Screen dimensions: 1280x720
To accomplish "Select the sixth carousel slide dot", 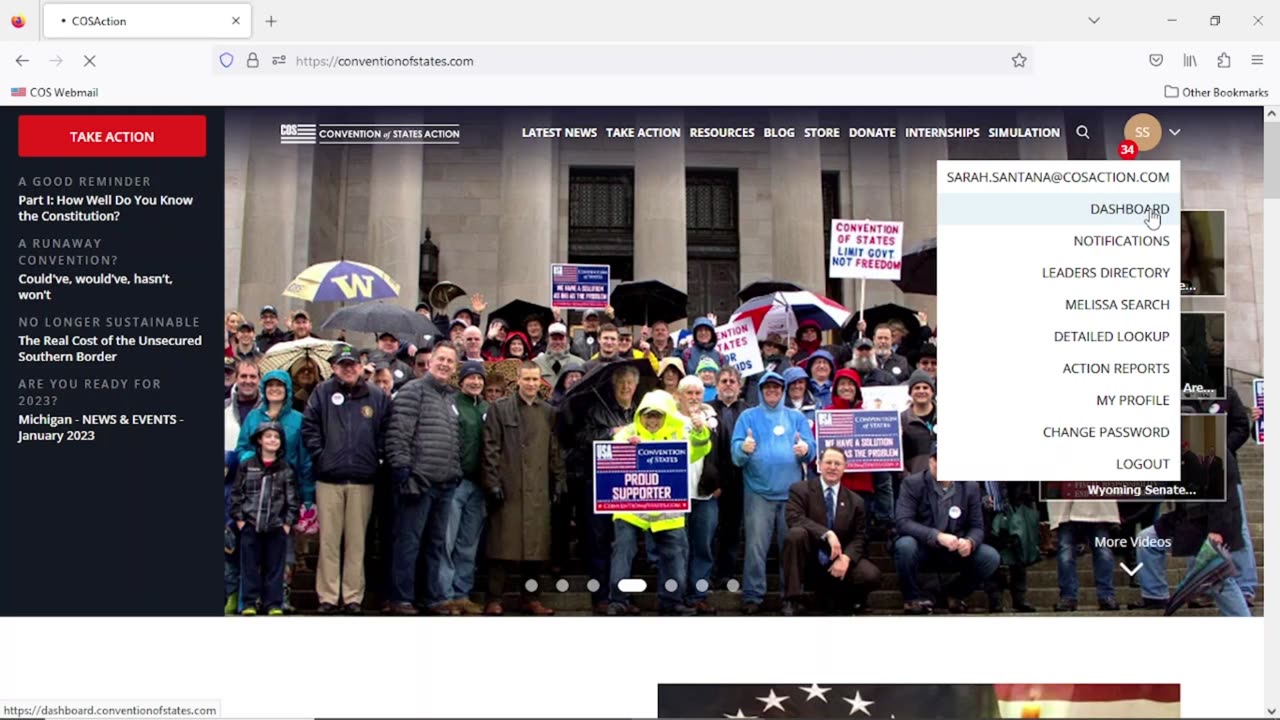I will pyautogui.click(x=702, y=586).
